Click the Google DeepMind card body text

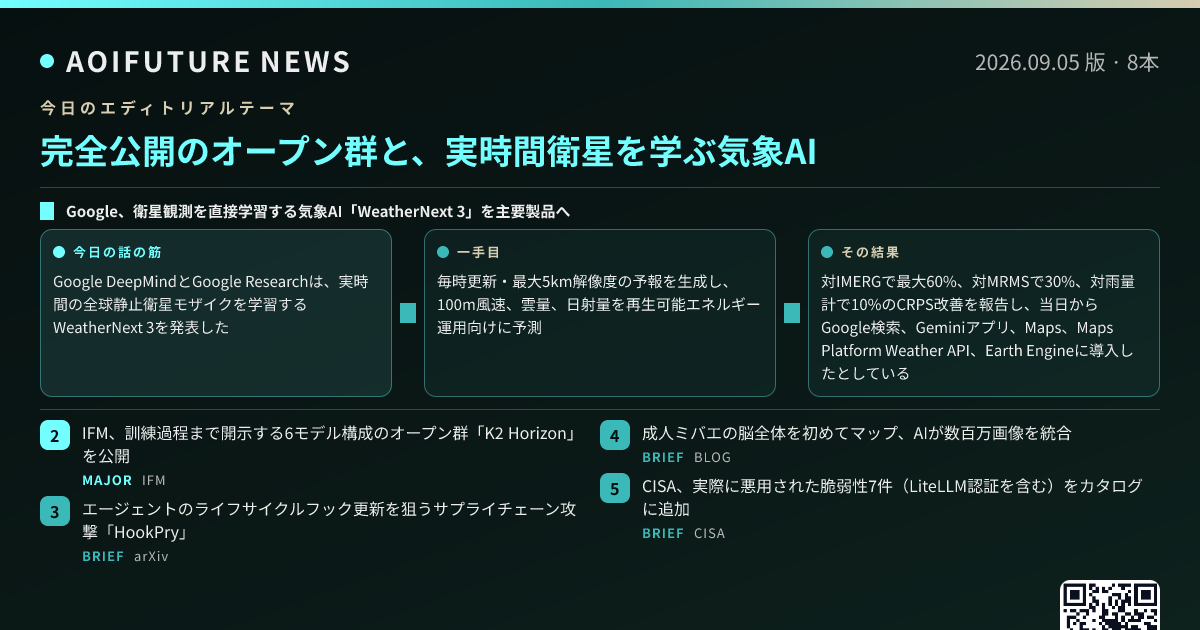point(212,304)
